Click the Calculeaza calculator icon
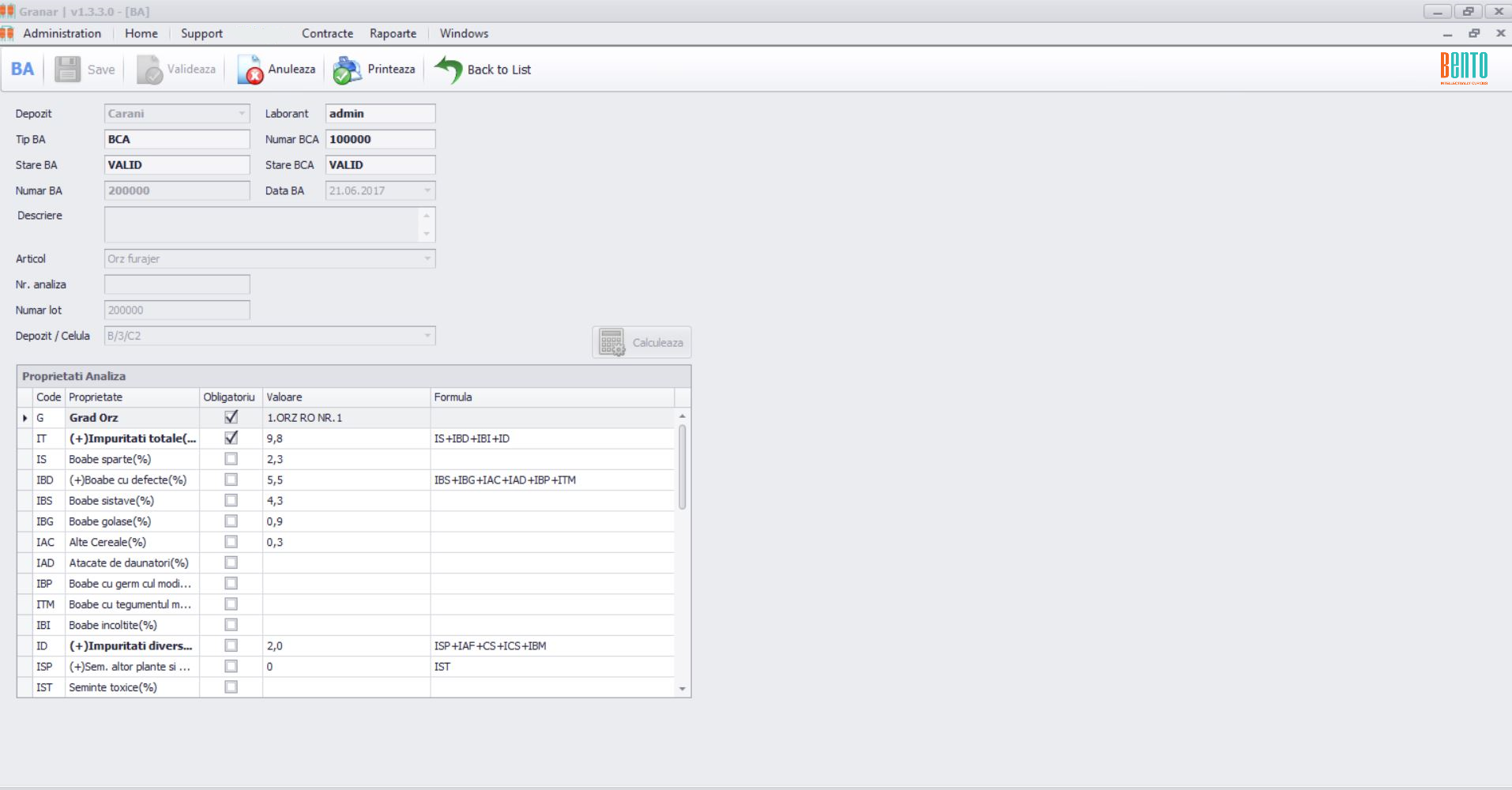This screenshot has height=790, width=1512. pos(611,343)
